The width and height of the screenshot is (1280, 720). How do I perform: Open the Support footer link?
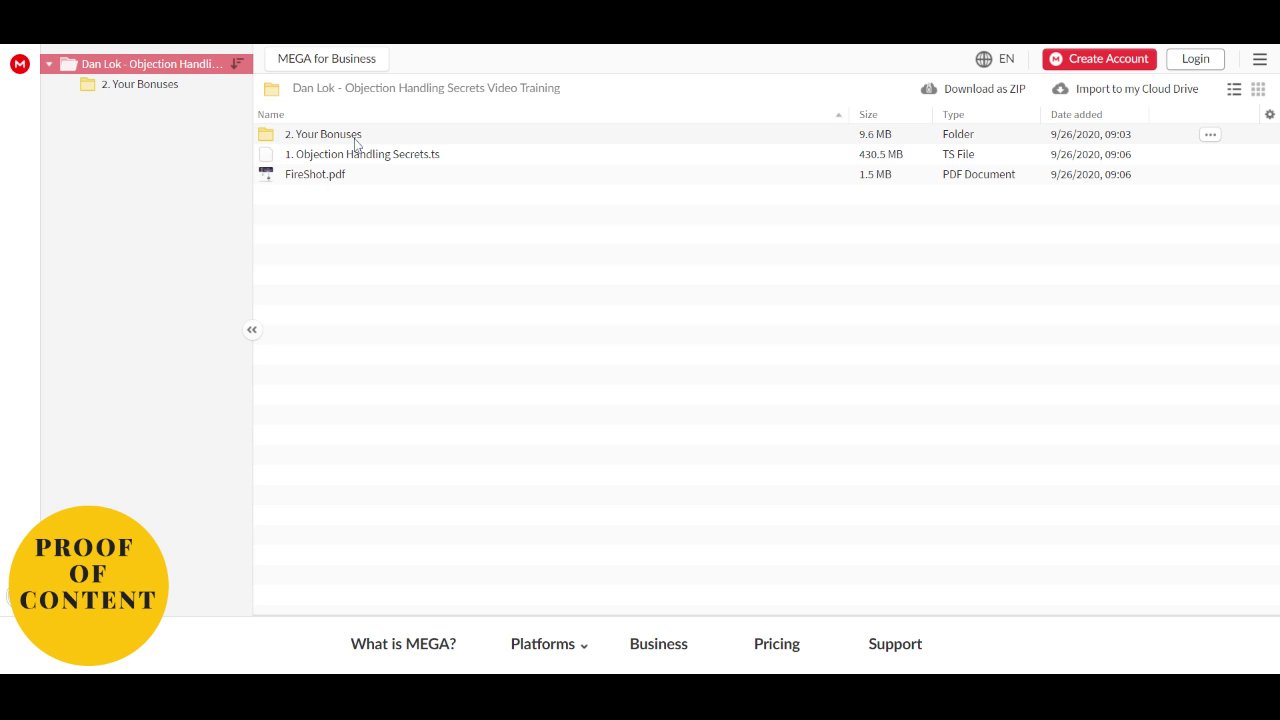pos(895,644)
